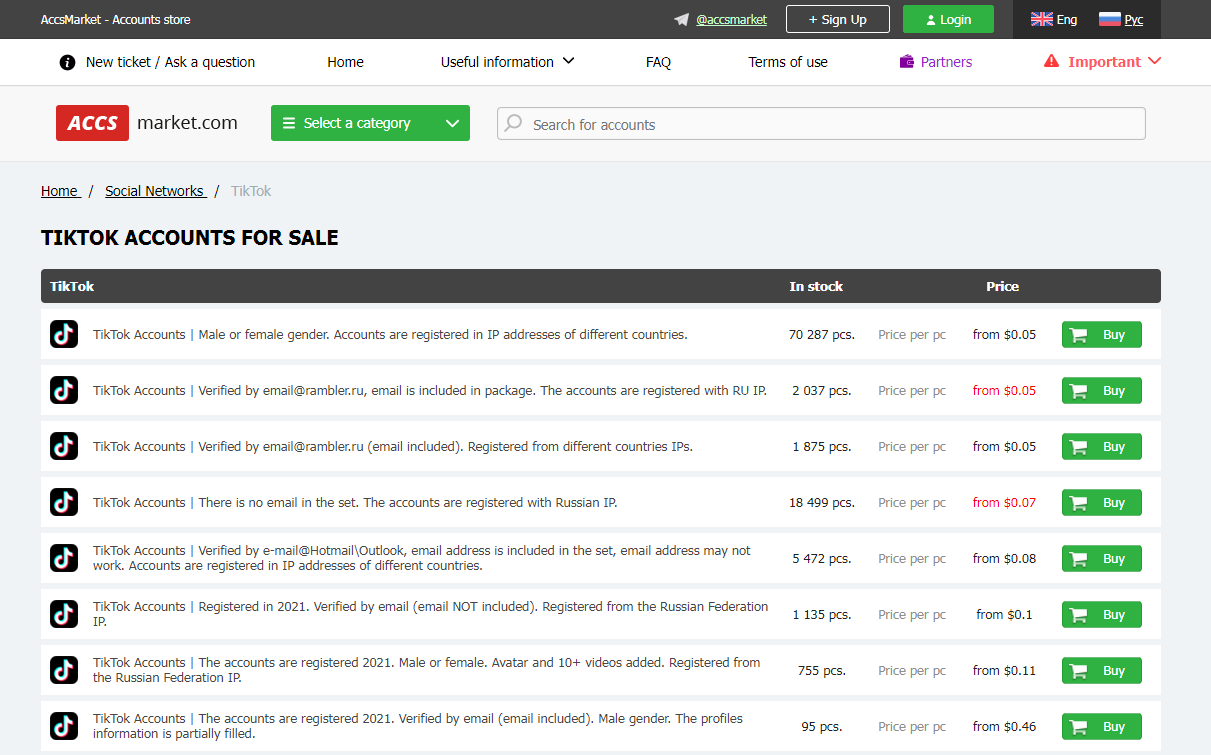The width and height of the screenshot is (1211, 755).
Task: Click the TikTok icon beside the 70 287 pcs. listing
Action: pos(64,334)
